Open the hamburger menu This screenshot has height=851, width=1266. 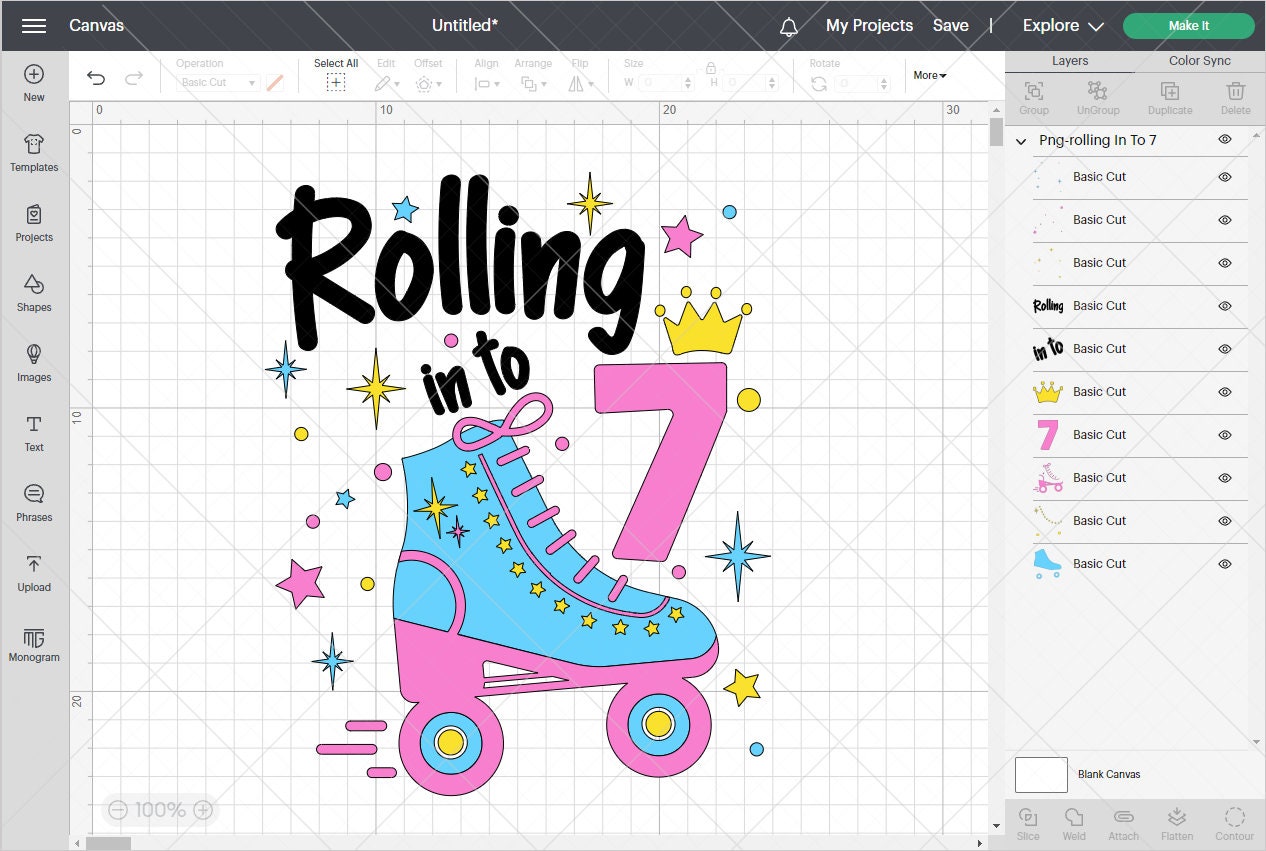click(34, 25)
